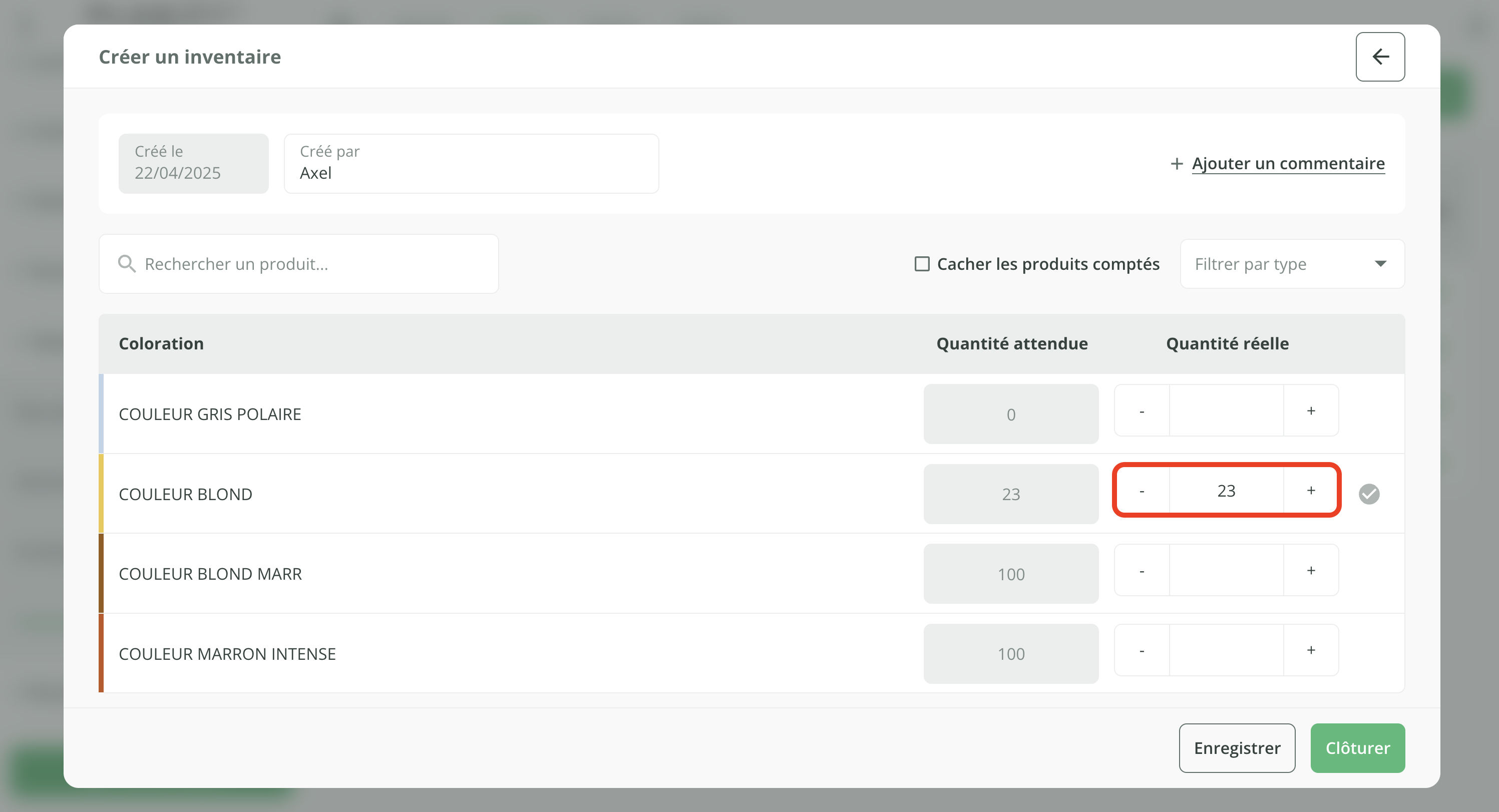Enable Cacher les produits comptés checkbox
Image resolution: width=1499 pixels, height=812 pixels.
(922, 264)
